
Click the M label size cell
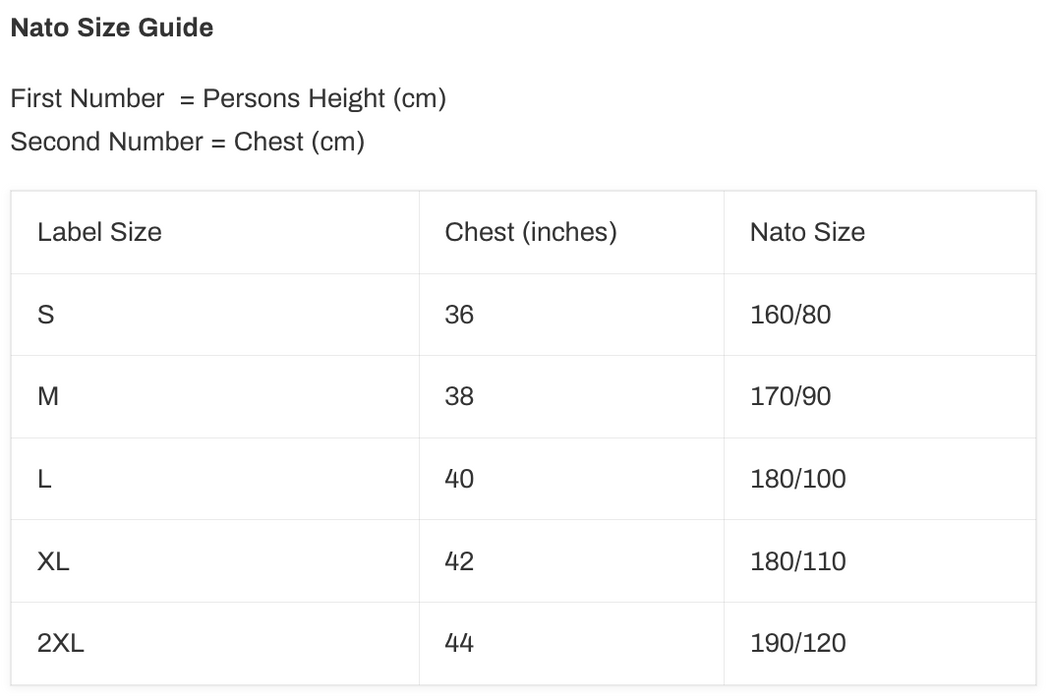click(48, 397)
